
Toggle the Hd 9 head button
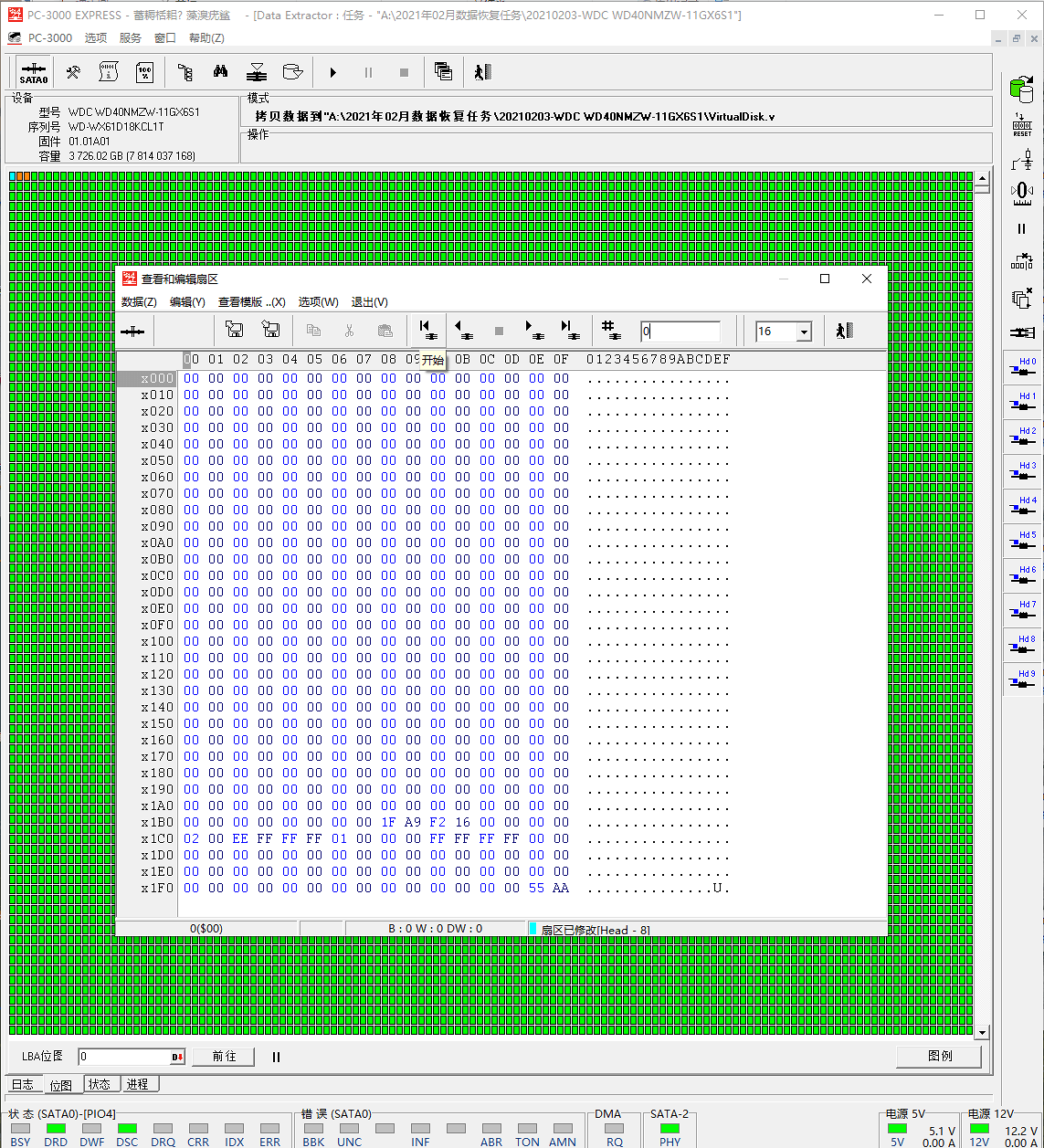(x=1022, y=679)
